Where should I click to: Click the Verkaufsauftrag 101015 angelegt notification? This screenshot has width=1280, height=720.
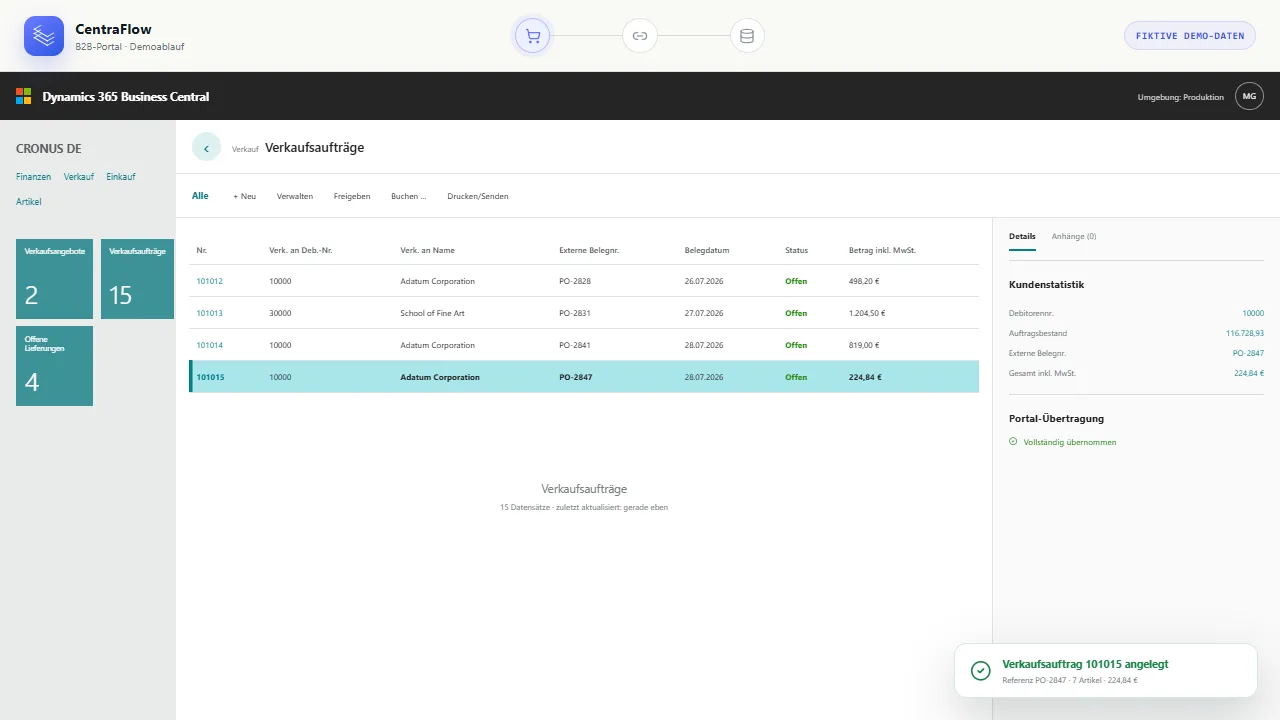pyautogui.click(x=1106, y=670)
